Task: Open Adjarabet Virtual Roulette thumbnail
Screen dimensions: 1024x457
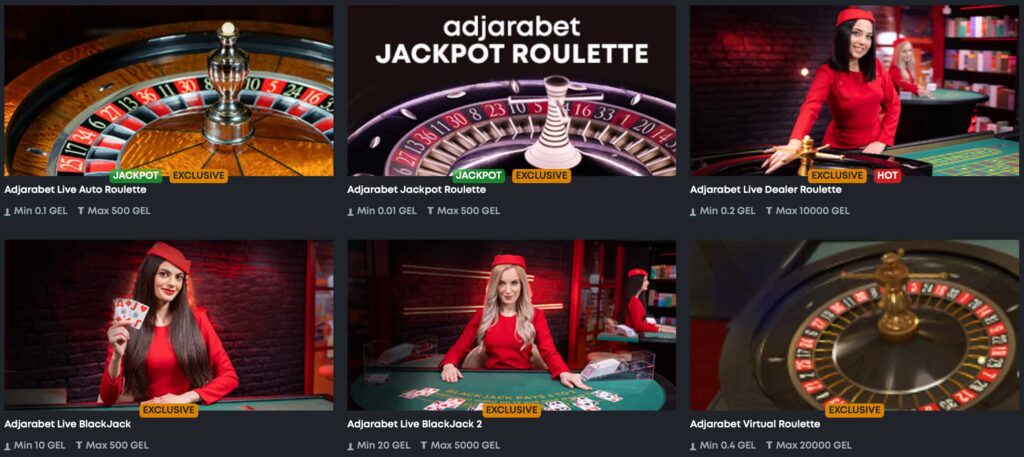Action: click(854, 325)
